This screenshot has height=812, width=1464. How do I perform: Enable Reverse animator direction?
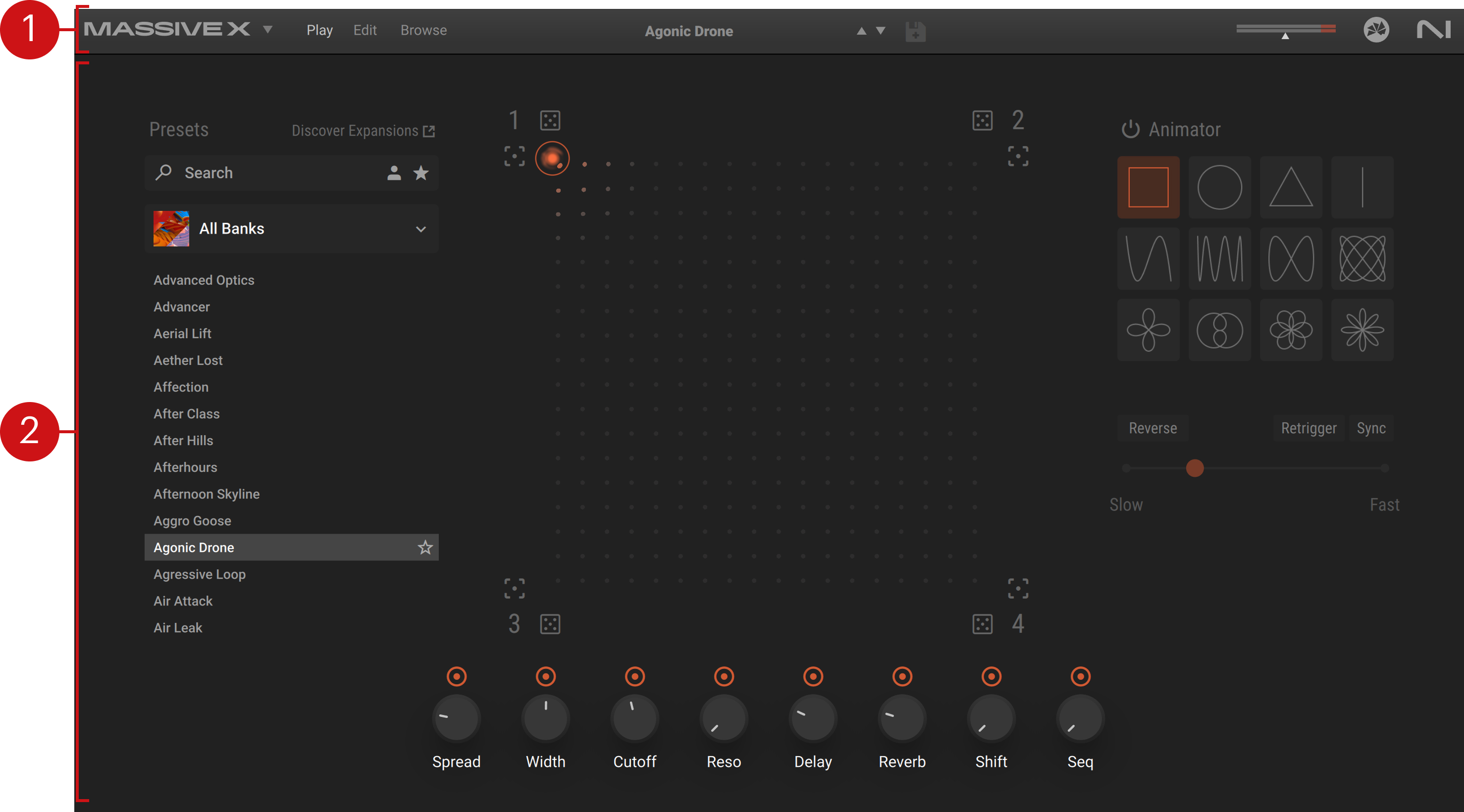click(1152, 428)
